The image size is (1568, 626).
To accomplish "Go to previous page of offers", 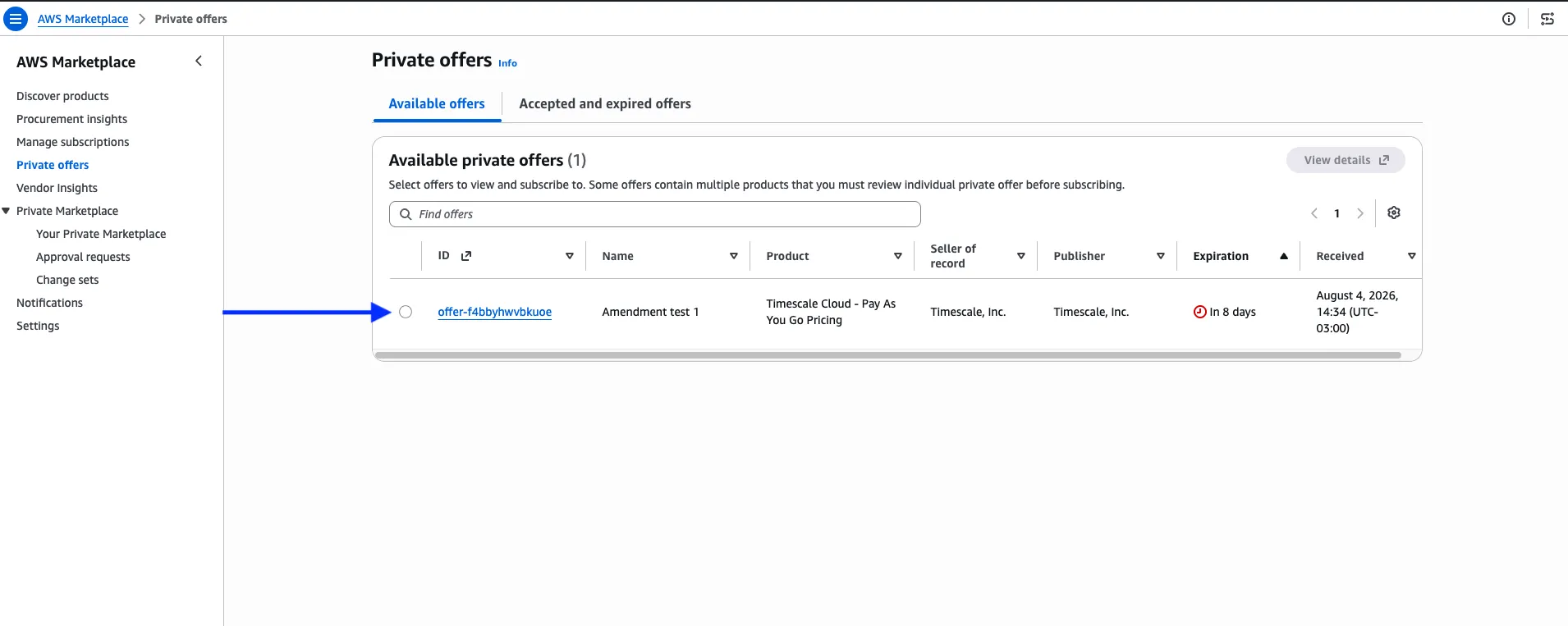I will pos(1314,213).
